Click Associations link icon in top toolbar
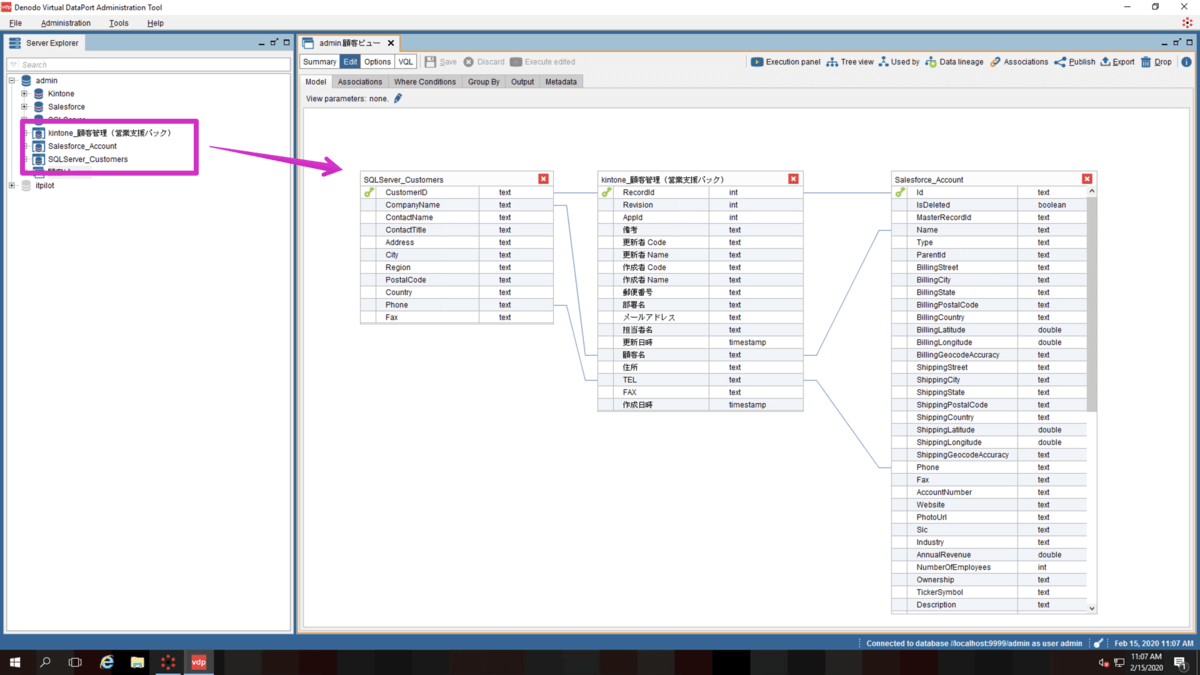 [x=995, y=62]
